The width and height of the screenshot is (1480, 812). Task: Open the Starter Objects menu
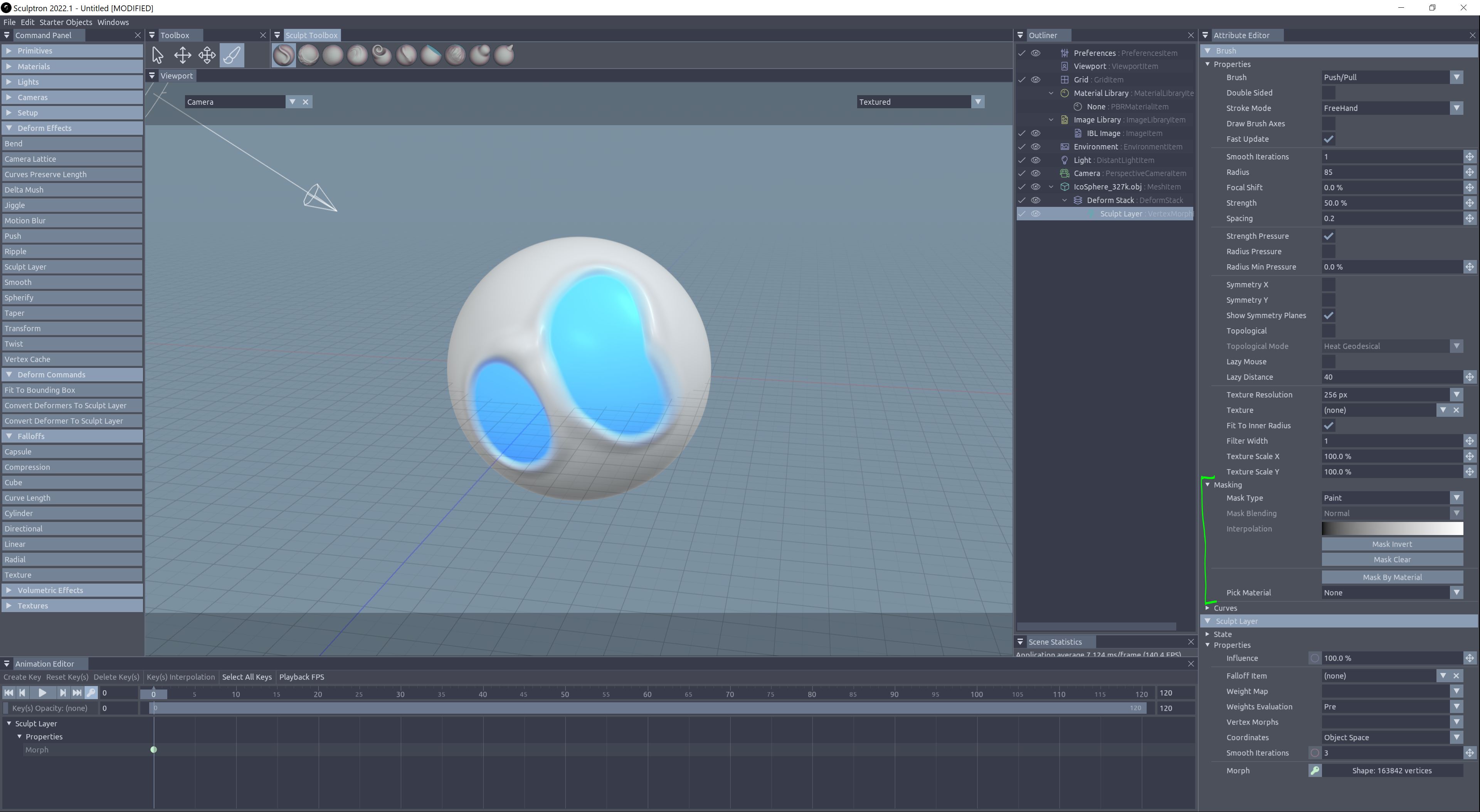click(66, 22)
